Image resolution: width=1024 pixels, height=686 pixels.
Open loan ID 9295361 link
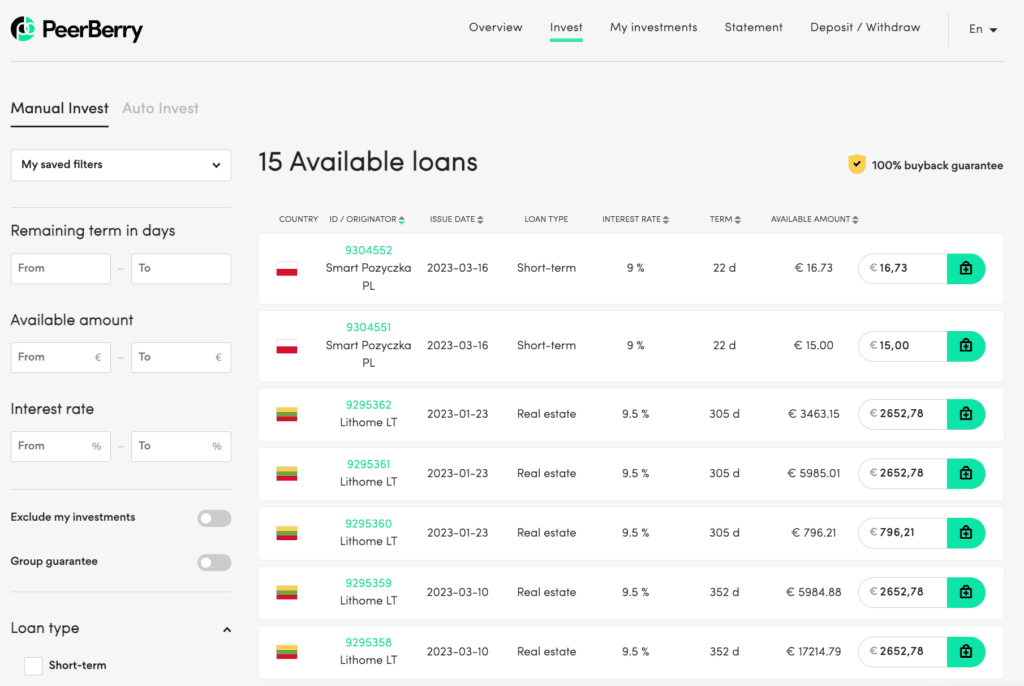368,464
